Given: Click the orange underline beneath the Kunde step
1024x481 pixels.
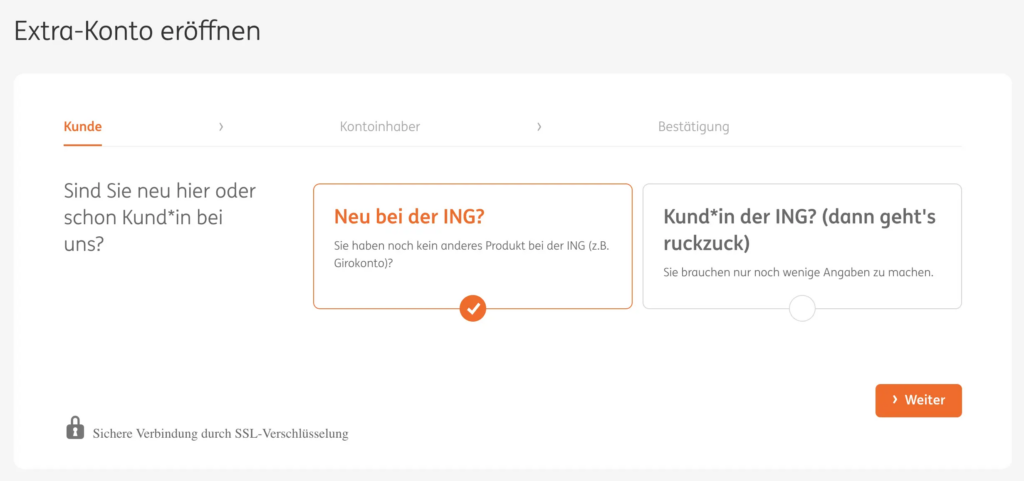Looking at the screenshot, I should pos(83,145).
